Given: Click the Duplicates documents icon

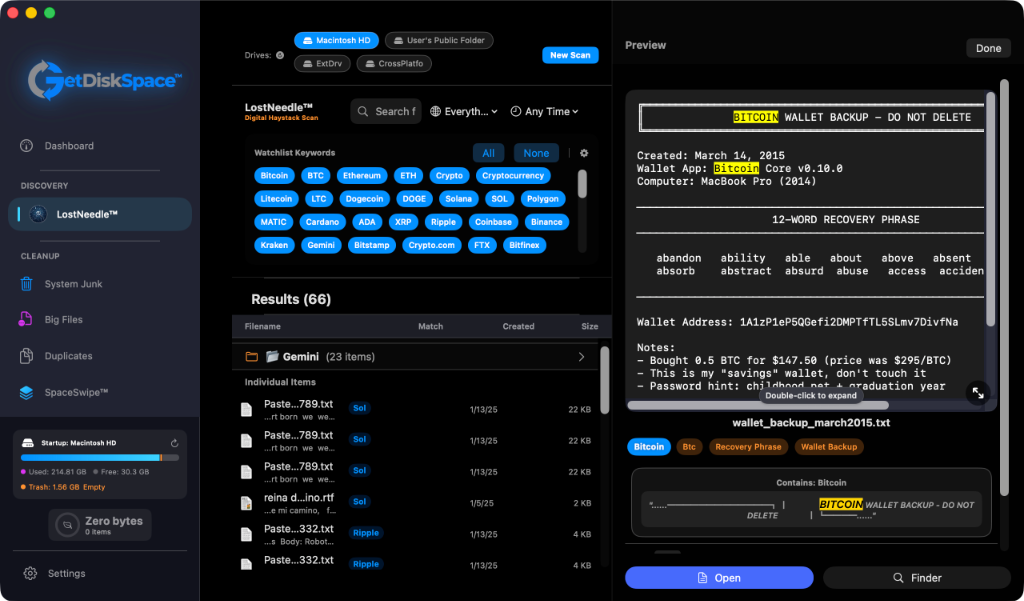Looking at the screenshot, I should pos(26,356).
